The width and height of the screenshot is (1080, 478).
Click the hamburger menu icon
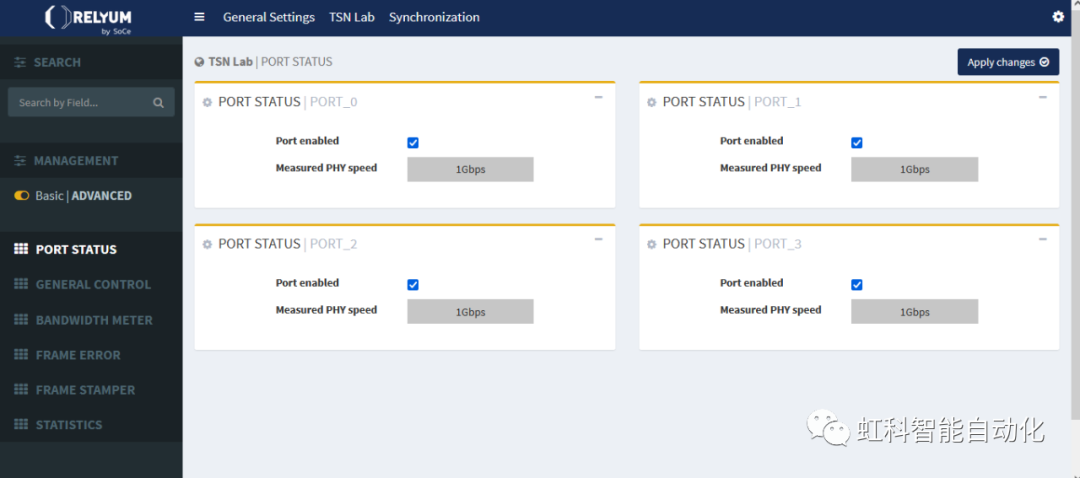click(199, 17)
